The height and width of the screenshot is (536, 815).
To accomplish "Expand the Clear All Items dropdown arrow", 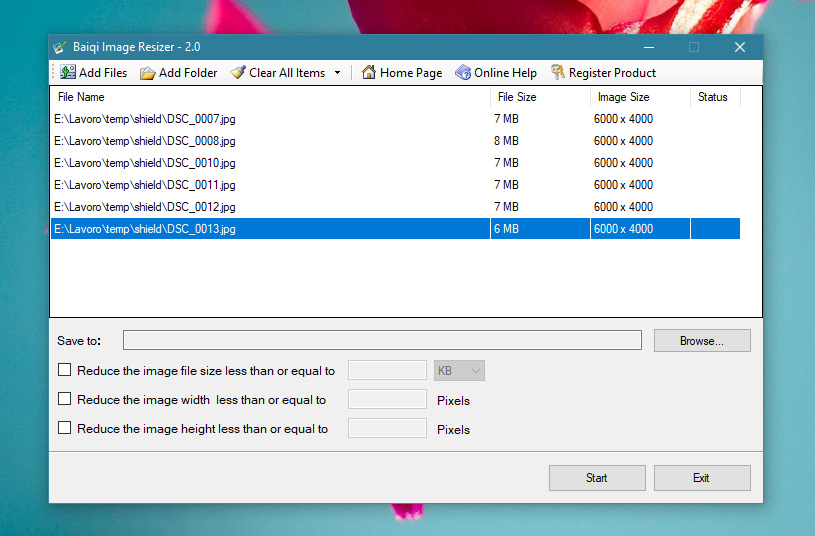I will coord(337,73).
